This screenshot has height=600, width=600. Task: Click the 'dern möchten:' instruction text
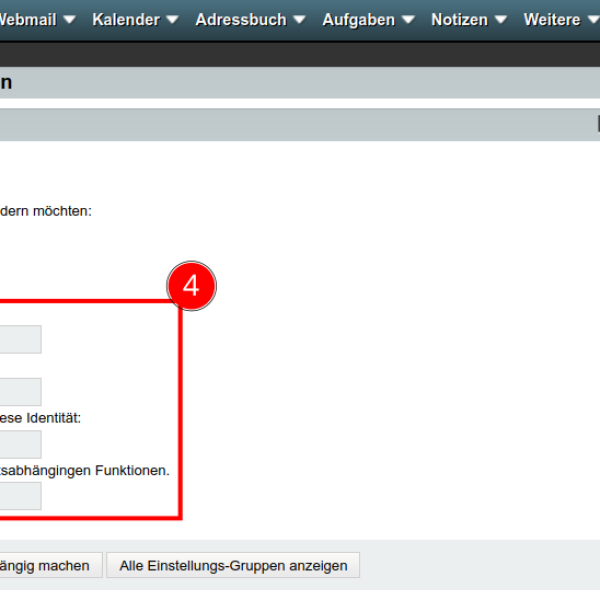click(x=46, y=211)
